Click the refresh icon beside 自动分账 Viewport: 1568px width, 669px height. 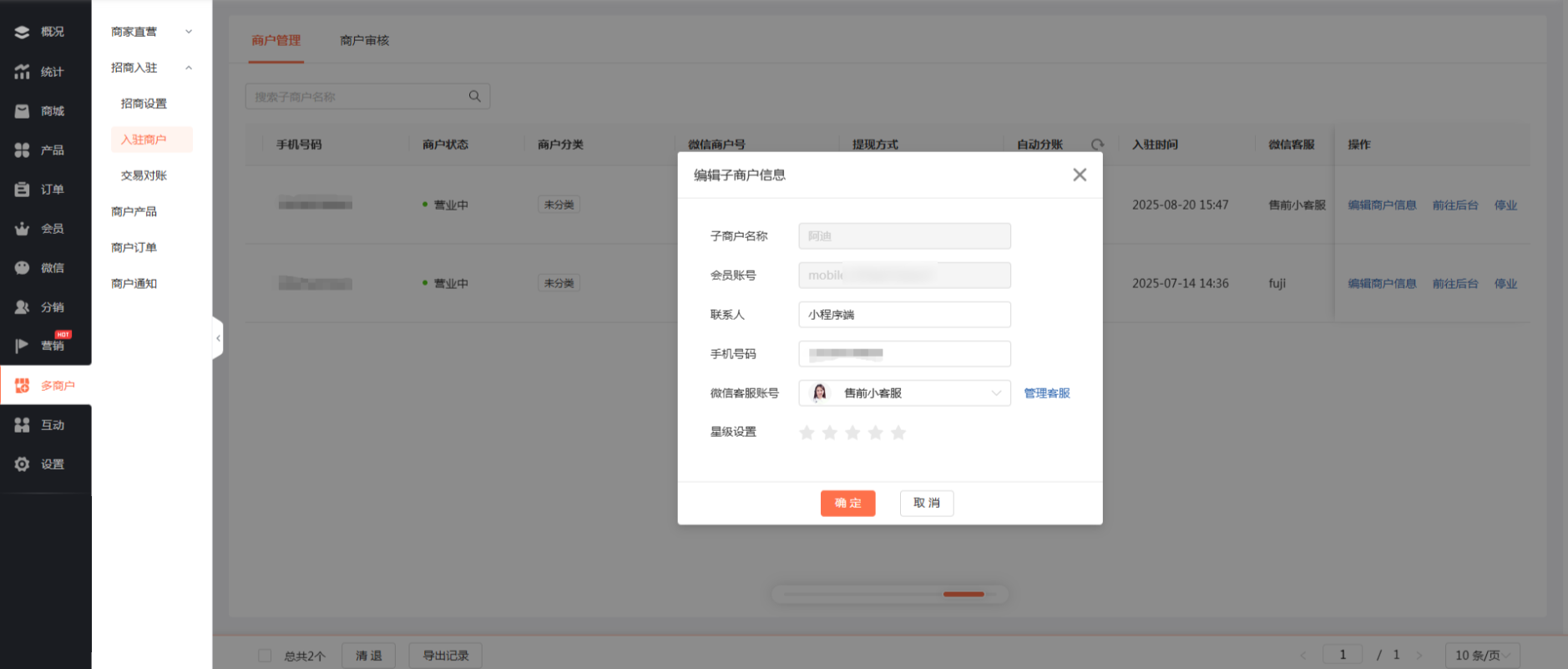[x=1097, y=144]
